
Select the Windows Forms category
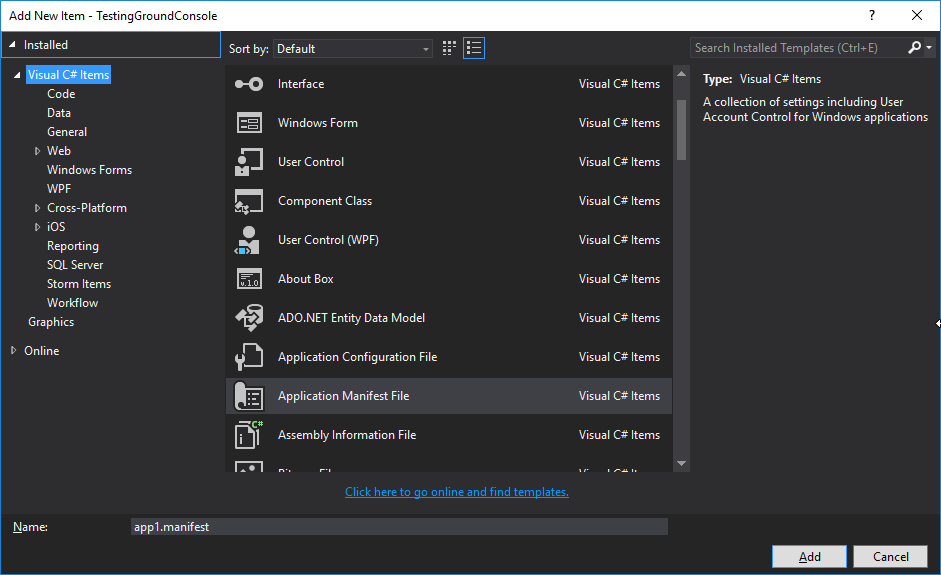click(x=89, y=170)
